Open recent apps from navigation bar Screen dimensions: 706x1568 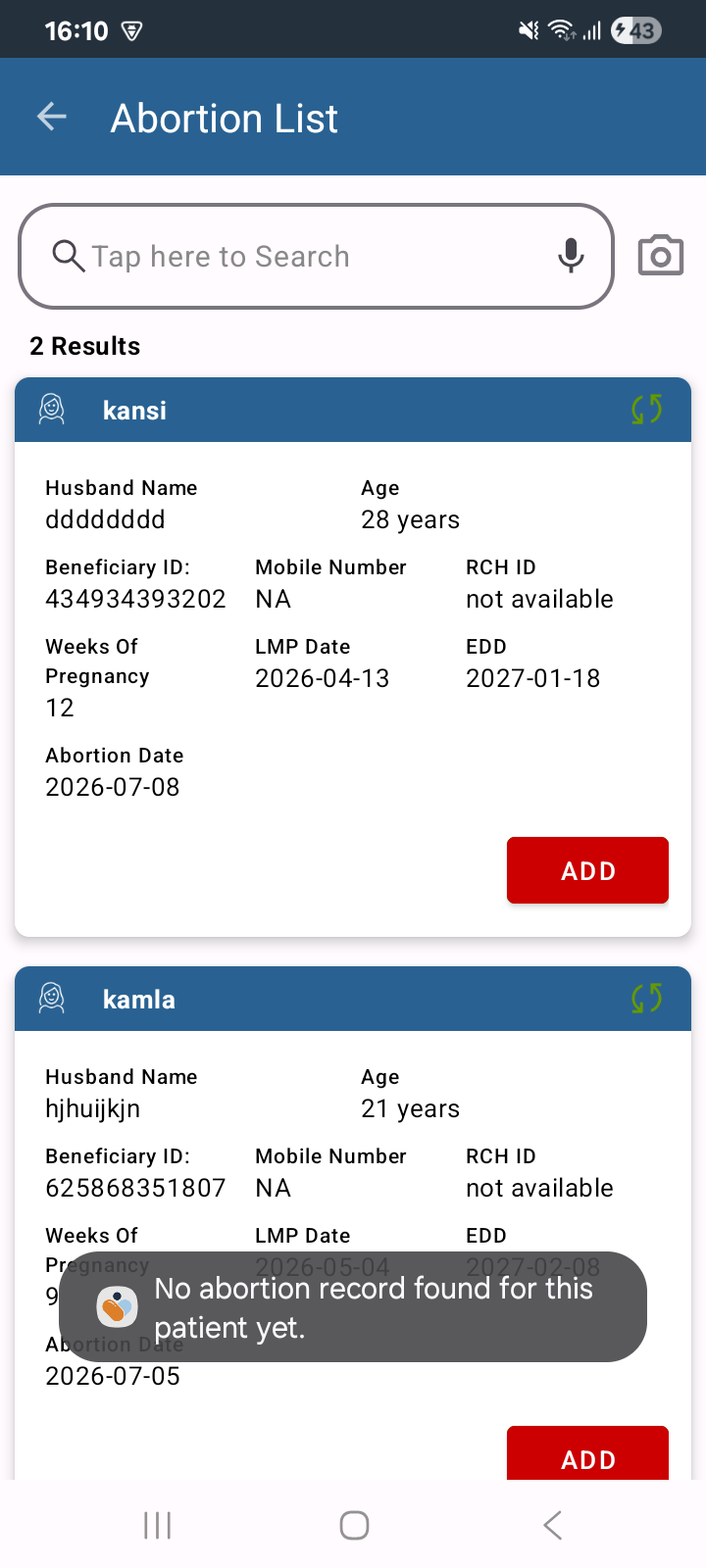157,1525
